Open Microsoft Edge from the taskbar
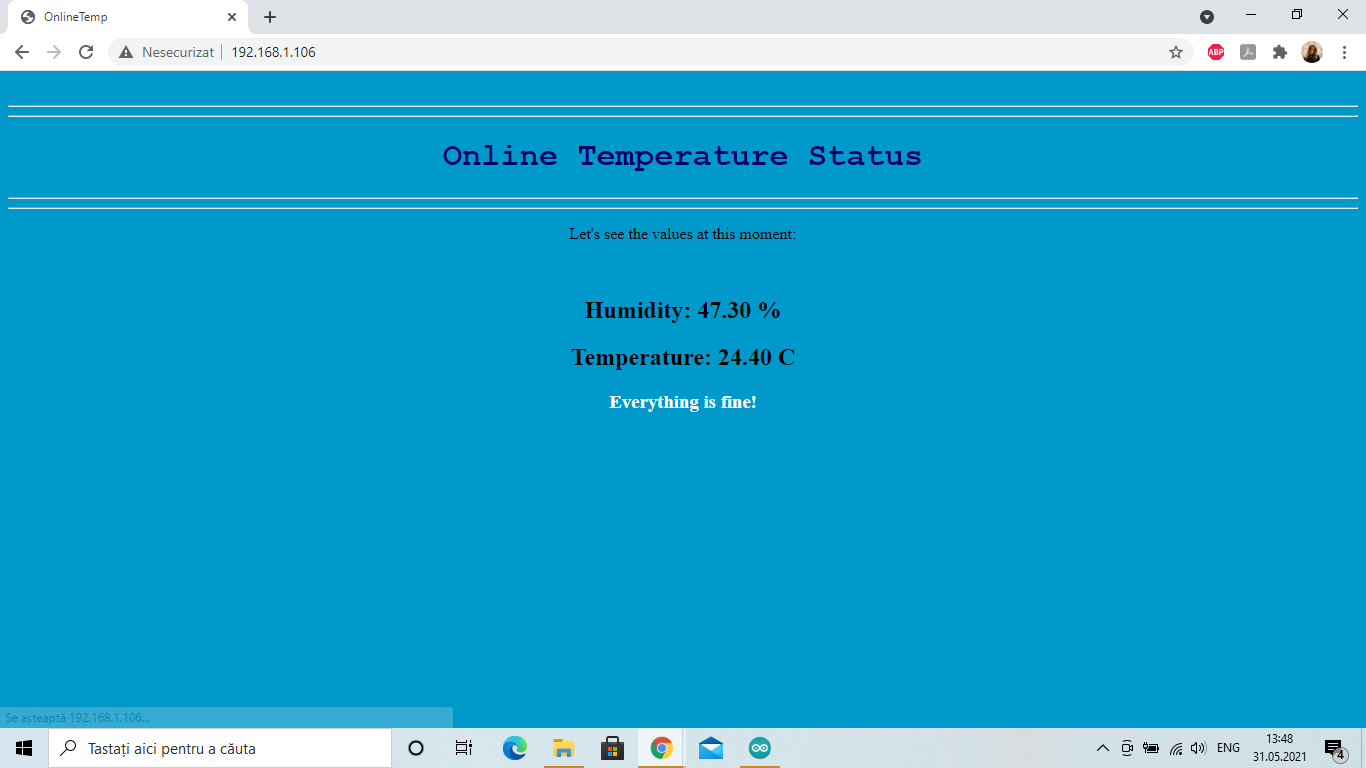 click(514, 748)
